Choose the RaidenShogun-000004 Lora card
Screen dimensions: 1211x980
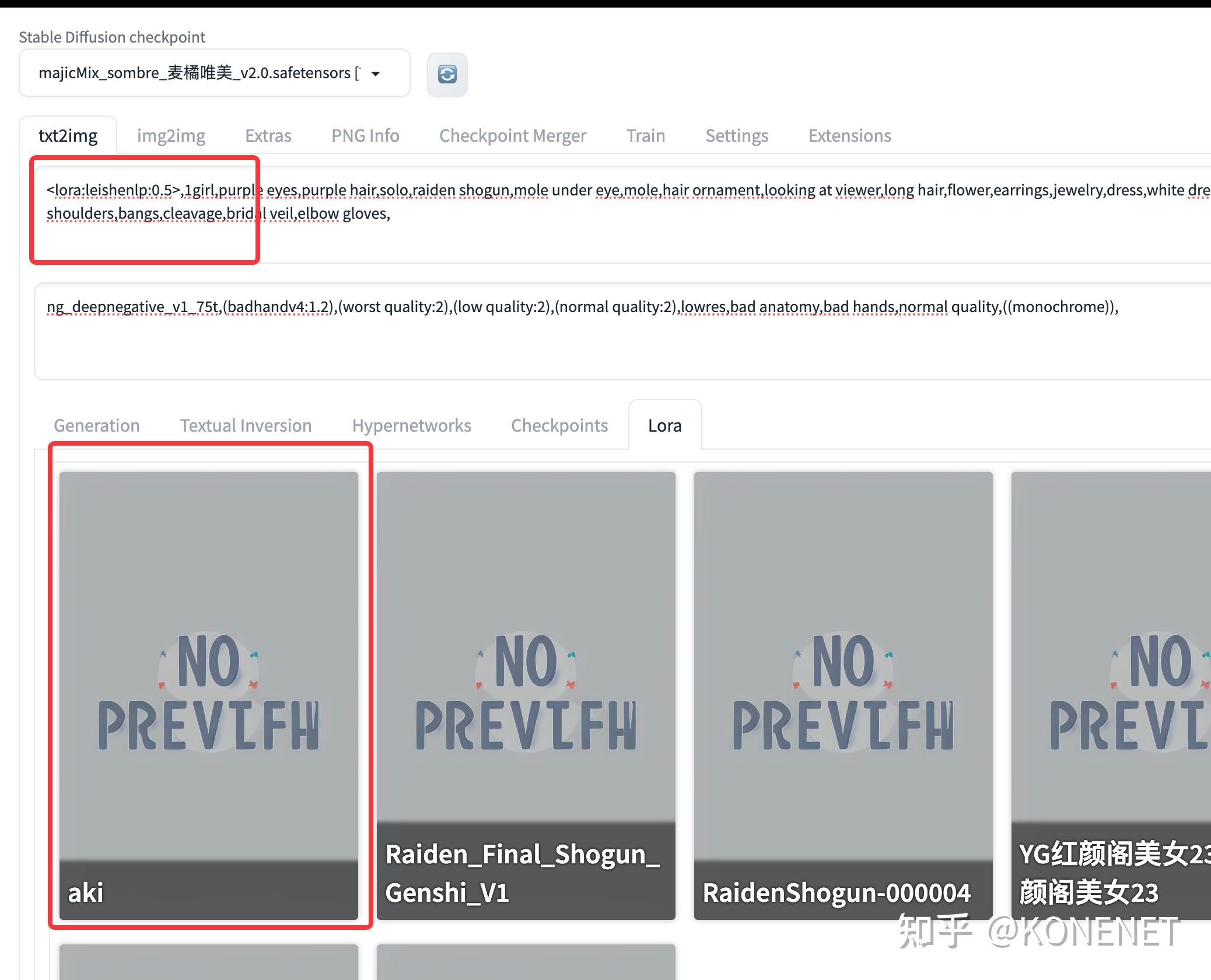coord(843,694)
